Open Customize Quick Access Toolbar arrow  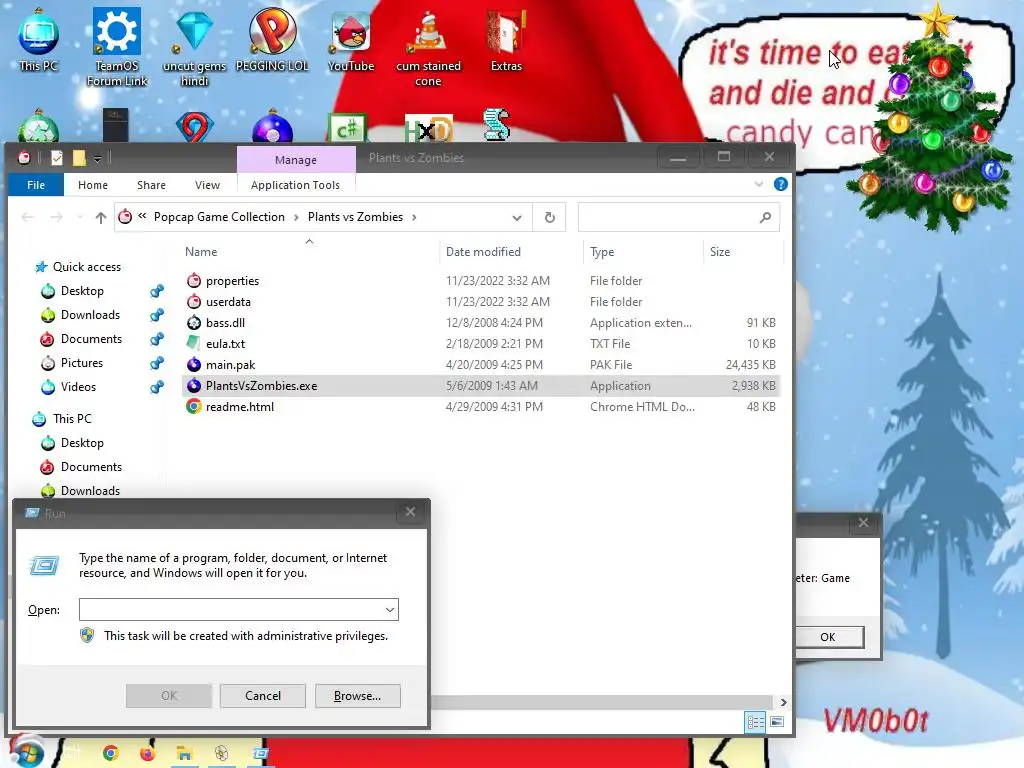(x=97, y=158)
